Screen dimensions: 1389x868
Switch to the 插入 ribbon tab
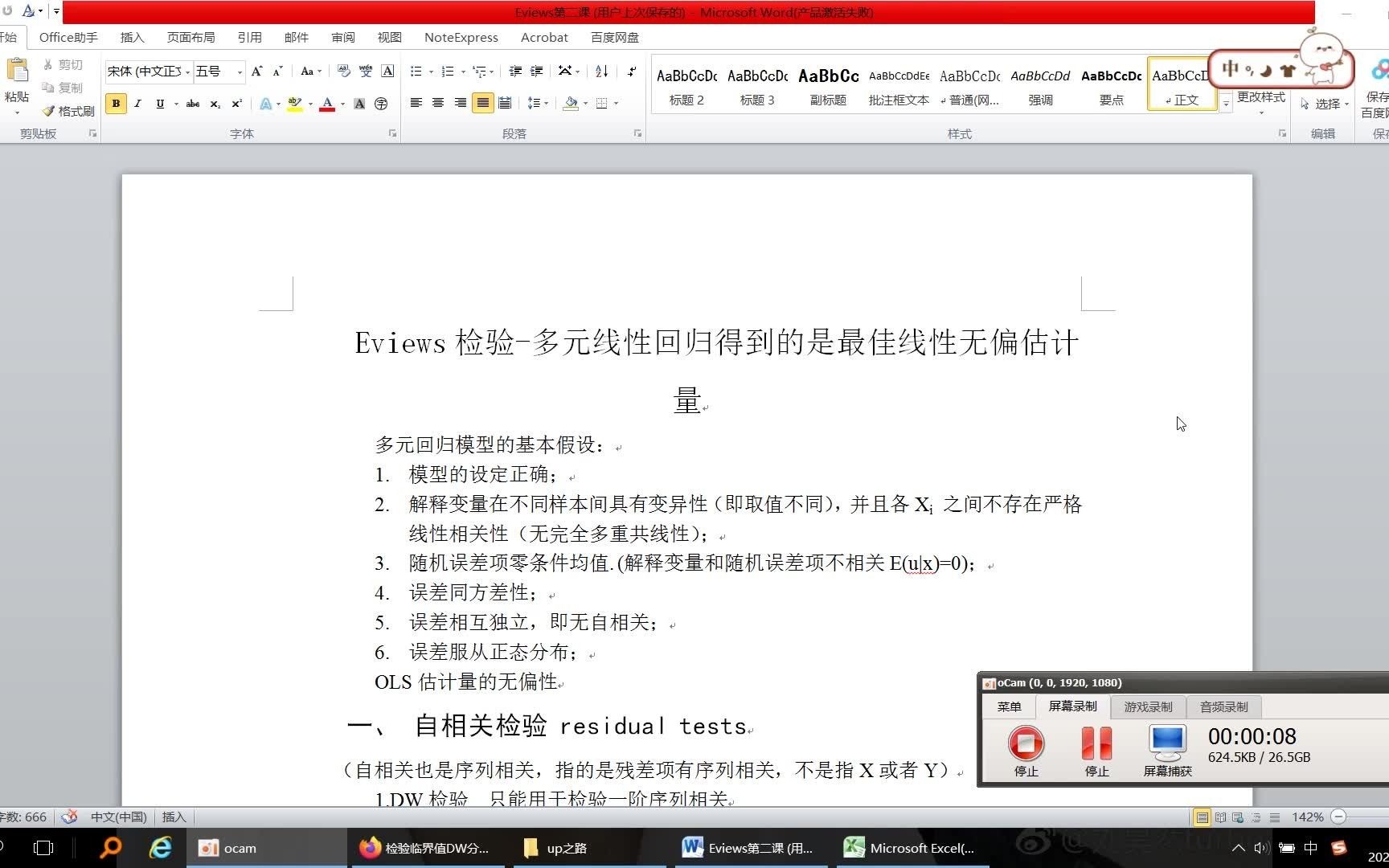pos(132,37)
